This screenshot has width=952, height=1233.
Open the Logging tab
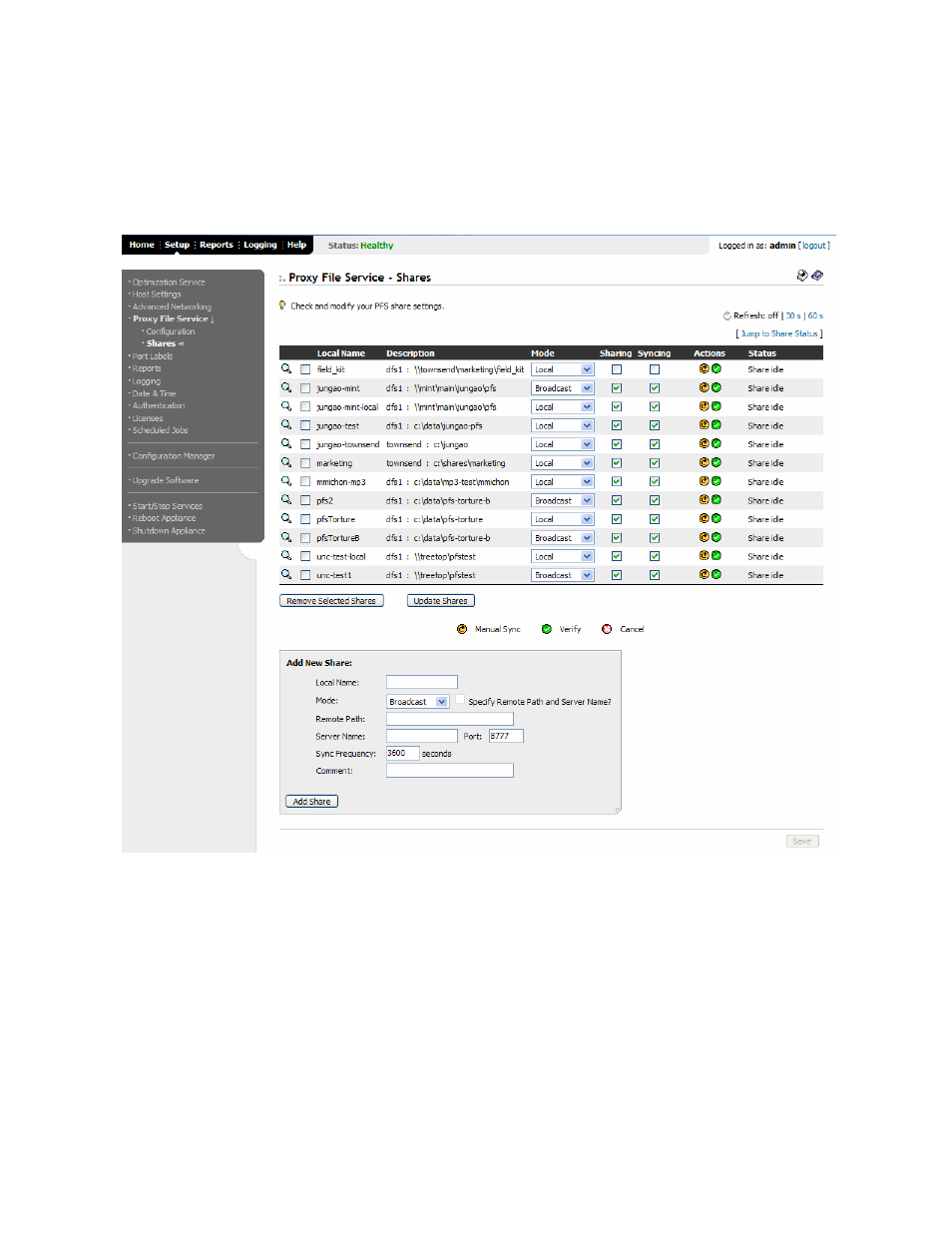259,245
